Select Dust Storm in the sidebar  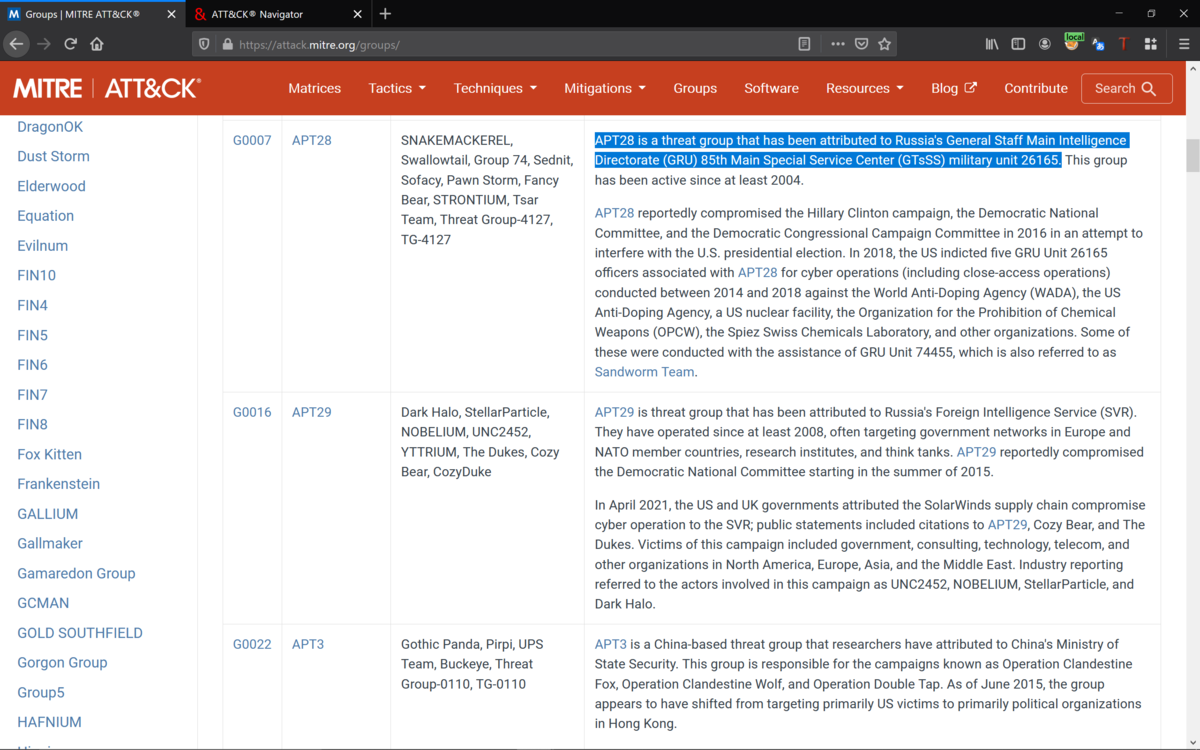53,156
